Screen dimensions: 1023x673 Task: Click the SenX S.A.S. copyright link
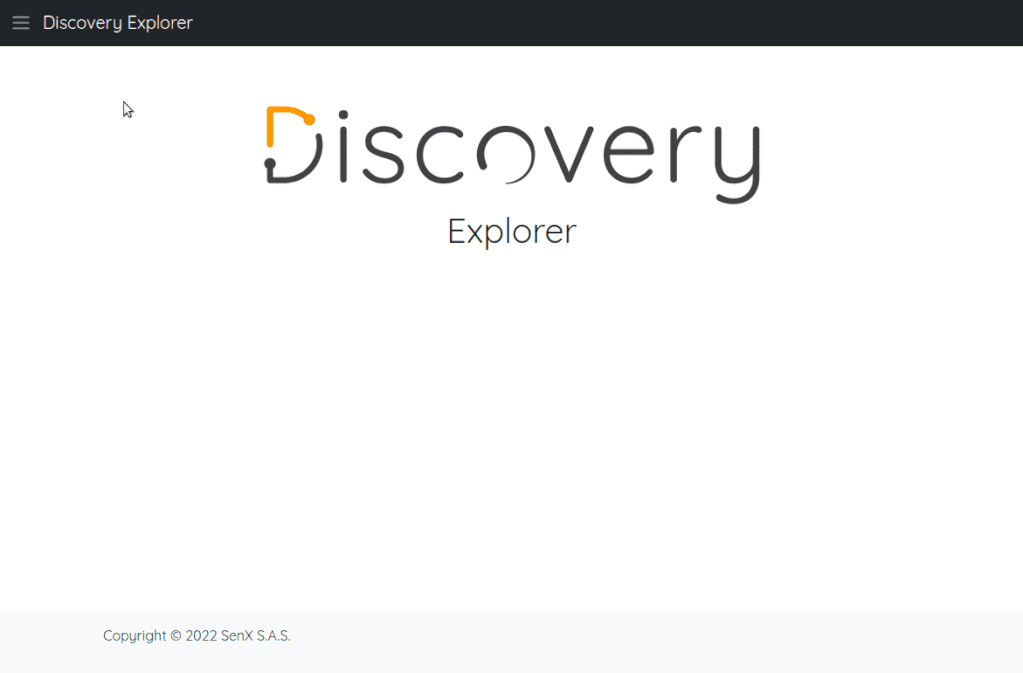(x=254, y=635)
